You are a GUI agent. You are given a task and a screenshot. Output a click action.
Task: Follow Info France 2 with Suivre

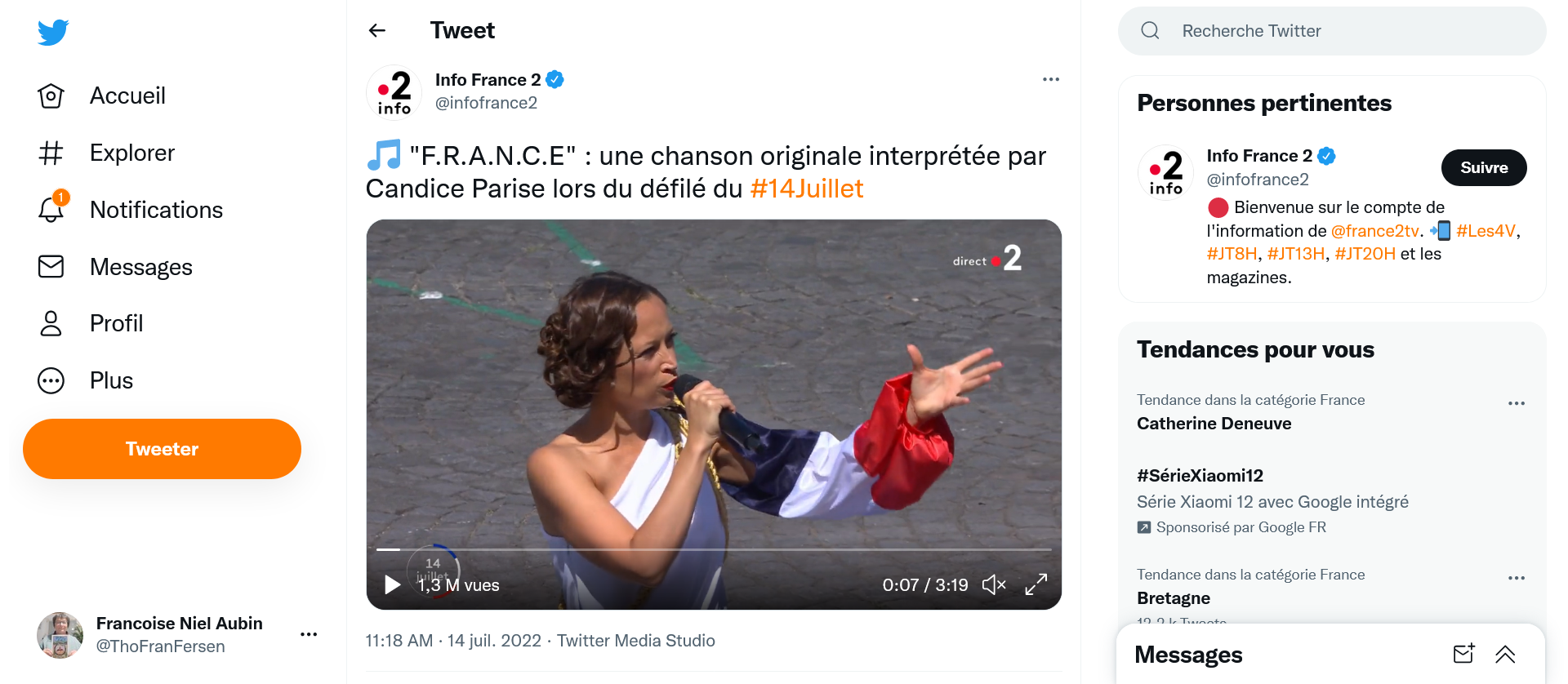pyautogui.click(x=1483, y=167)
